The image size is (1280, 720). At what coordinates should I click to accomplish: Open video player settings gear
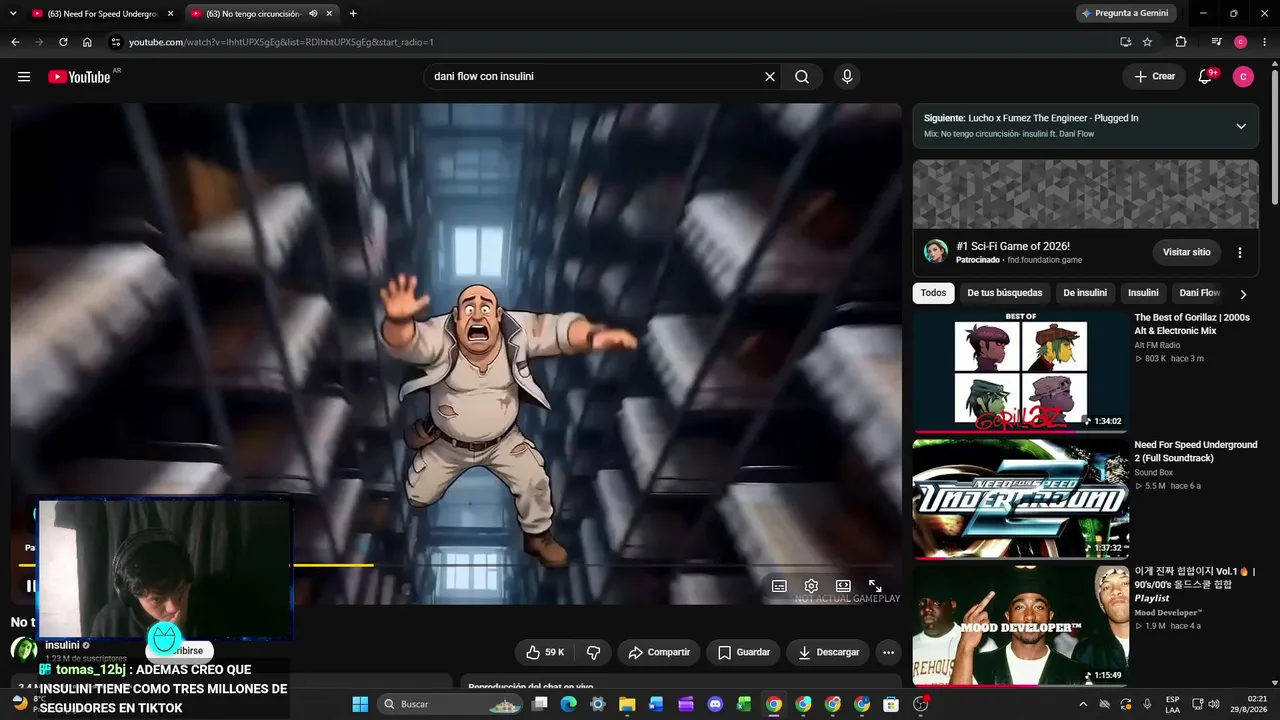pos(811,586)
